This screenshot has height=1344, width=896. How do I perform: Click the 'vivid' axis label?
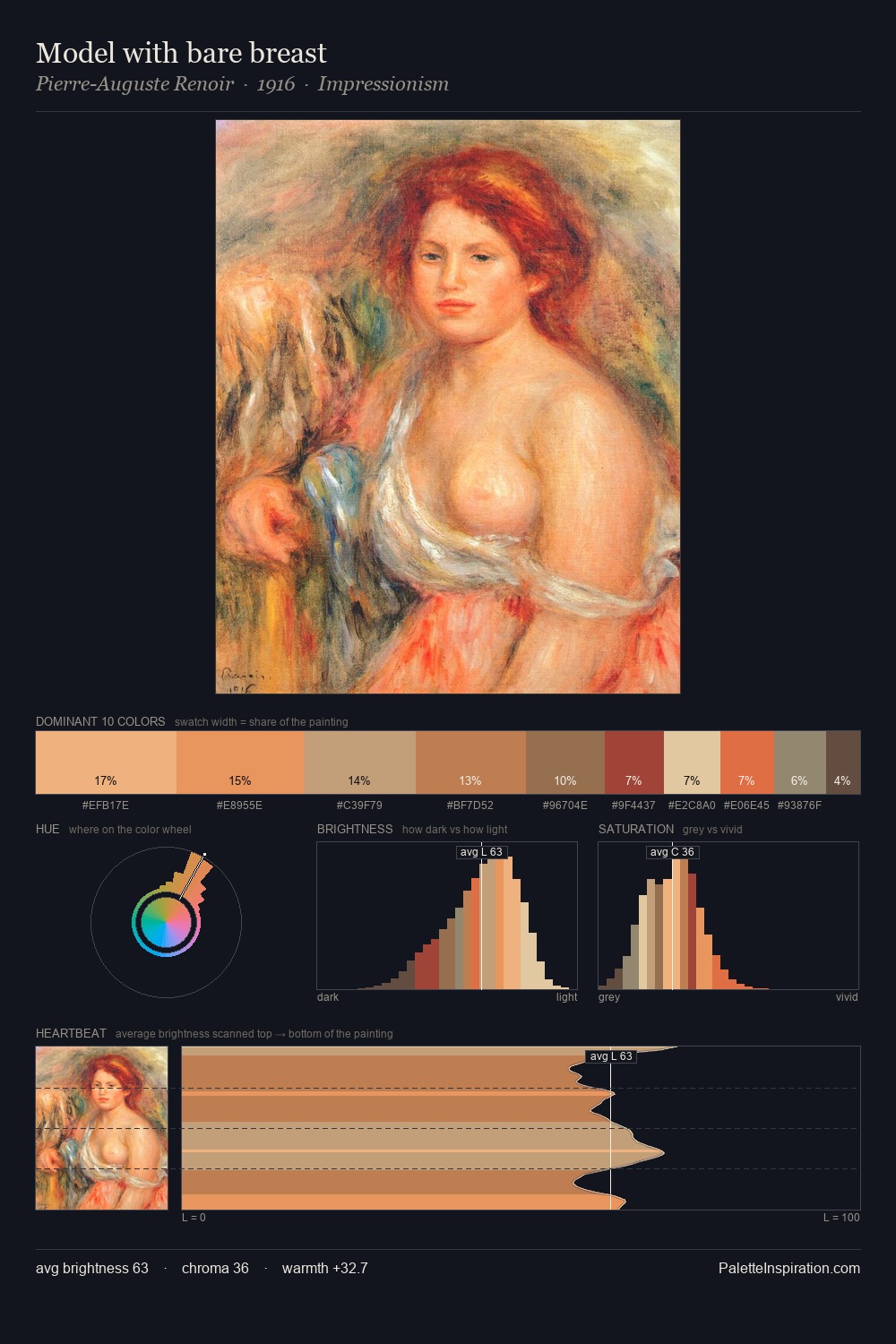pos(847,997)
